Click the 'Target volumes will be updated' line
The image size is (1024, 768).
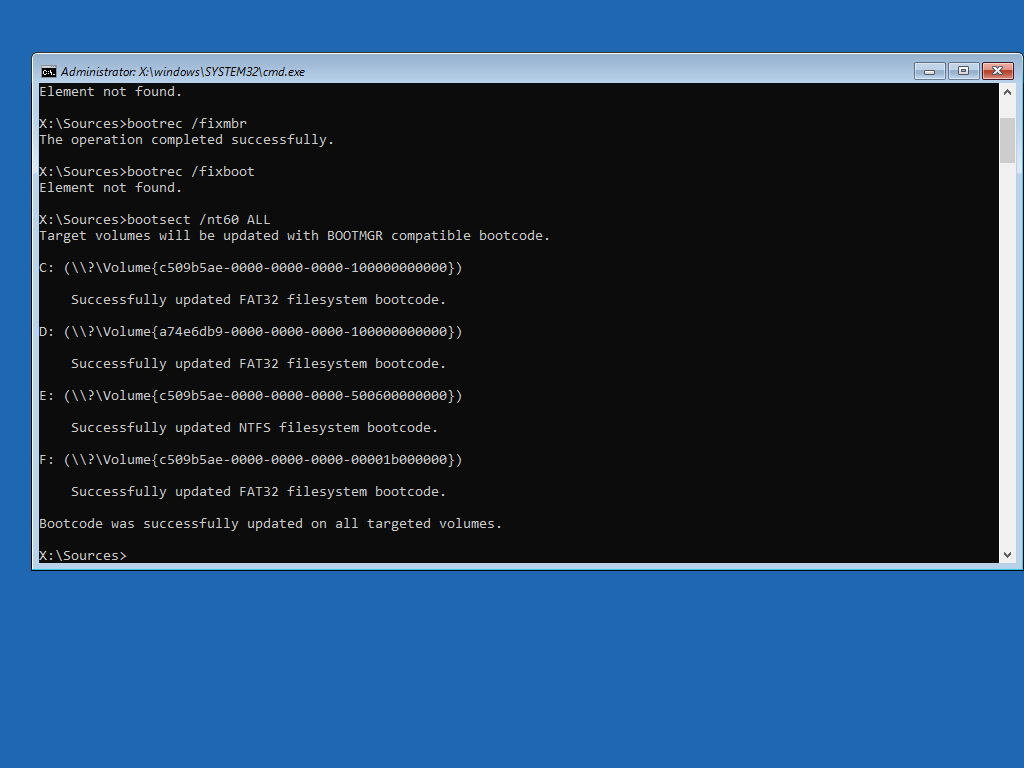[x=295, y=236]
